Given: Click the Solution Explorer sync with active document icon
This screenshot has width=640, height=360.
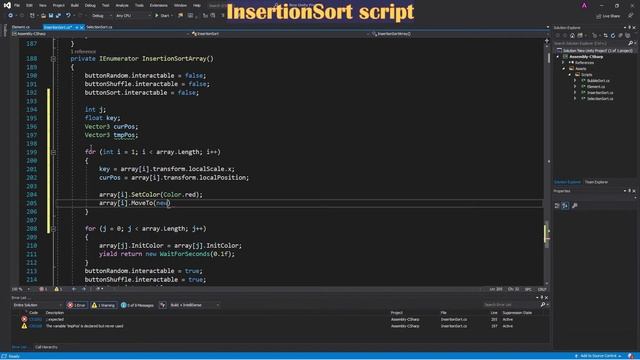Looking at the screenshot, I should 605,36.
